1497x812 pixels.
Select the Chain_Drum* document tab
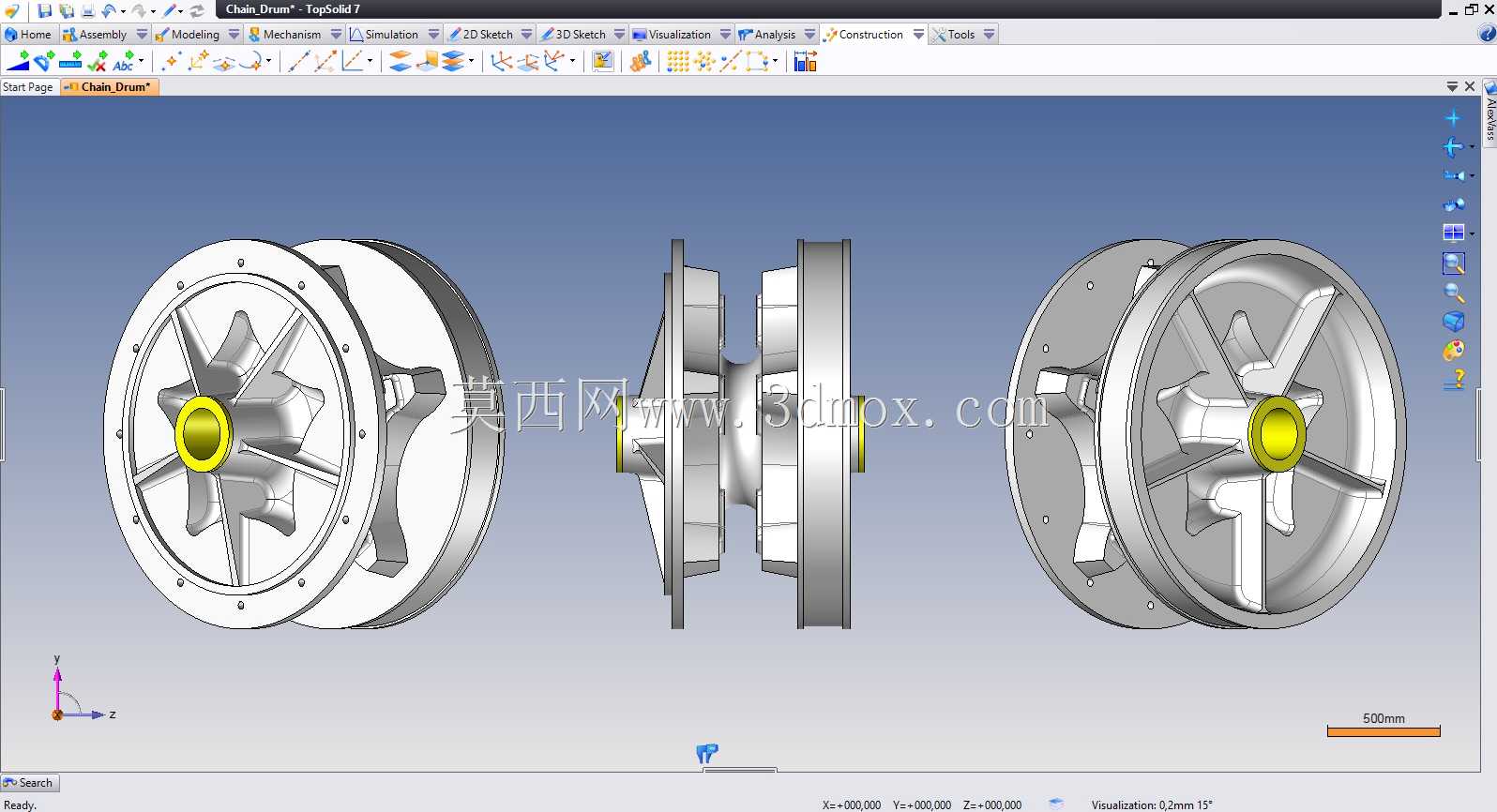click(x=110, y=87)
